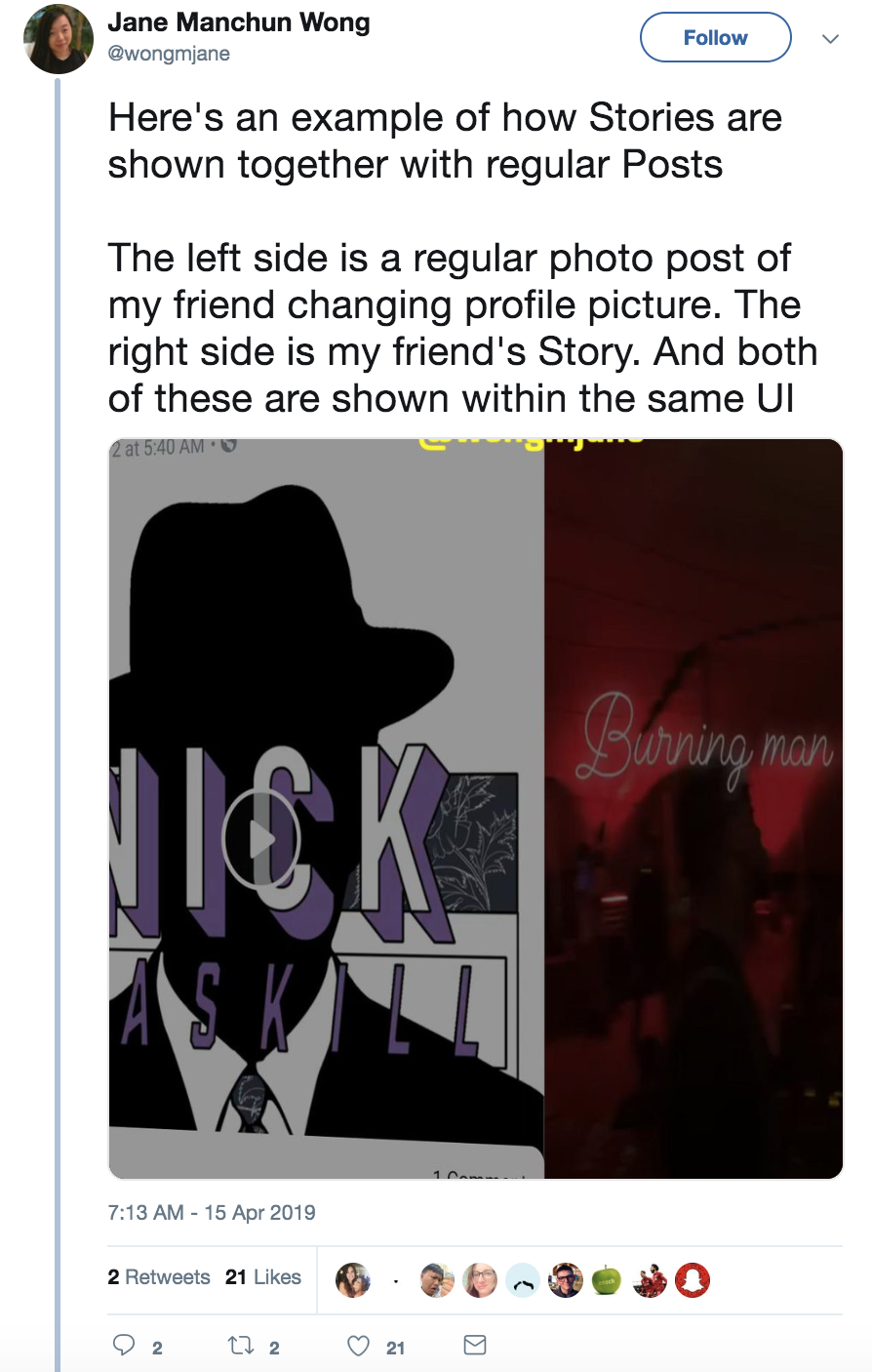Viewport: 872px width, 1372px height.
Task: Open the 7:13 AM - 15 Apr 2019 timestamp
Action: [x=212, y=1213]
